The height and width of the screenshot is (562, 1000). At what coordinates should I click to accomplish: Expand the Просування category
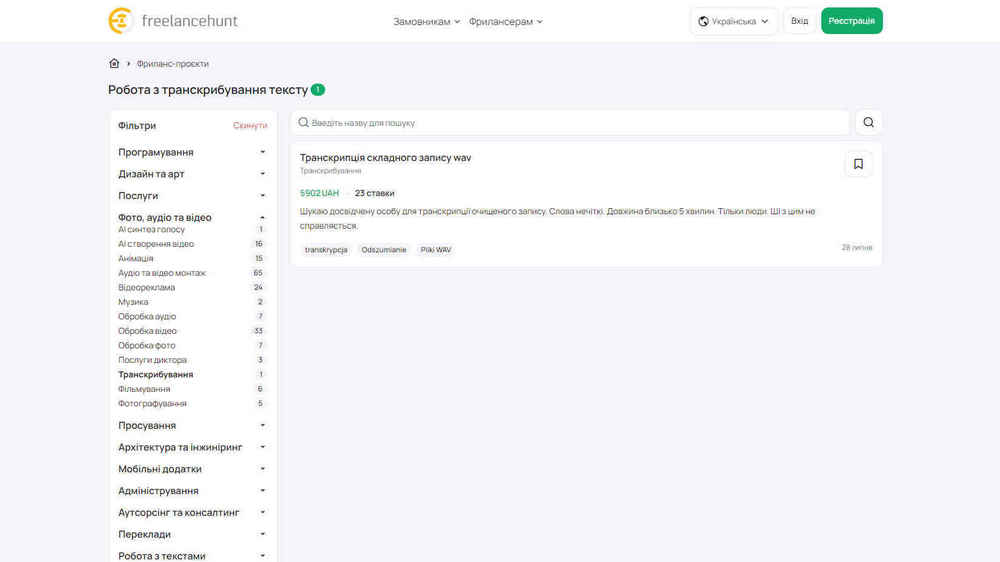click(192, 425)
